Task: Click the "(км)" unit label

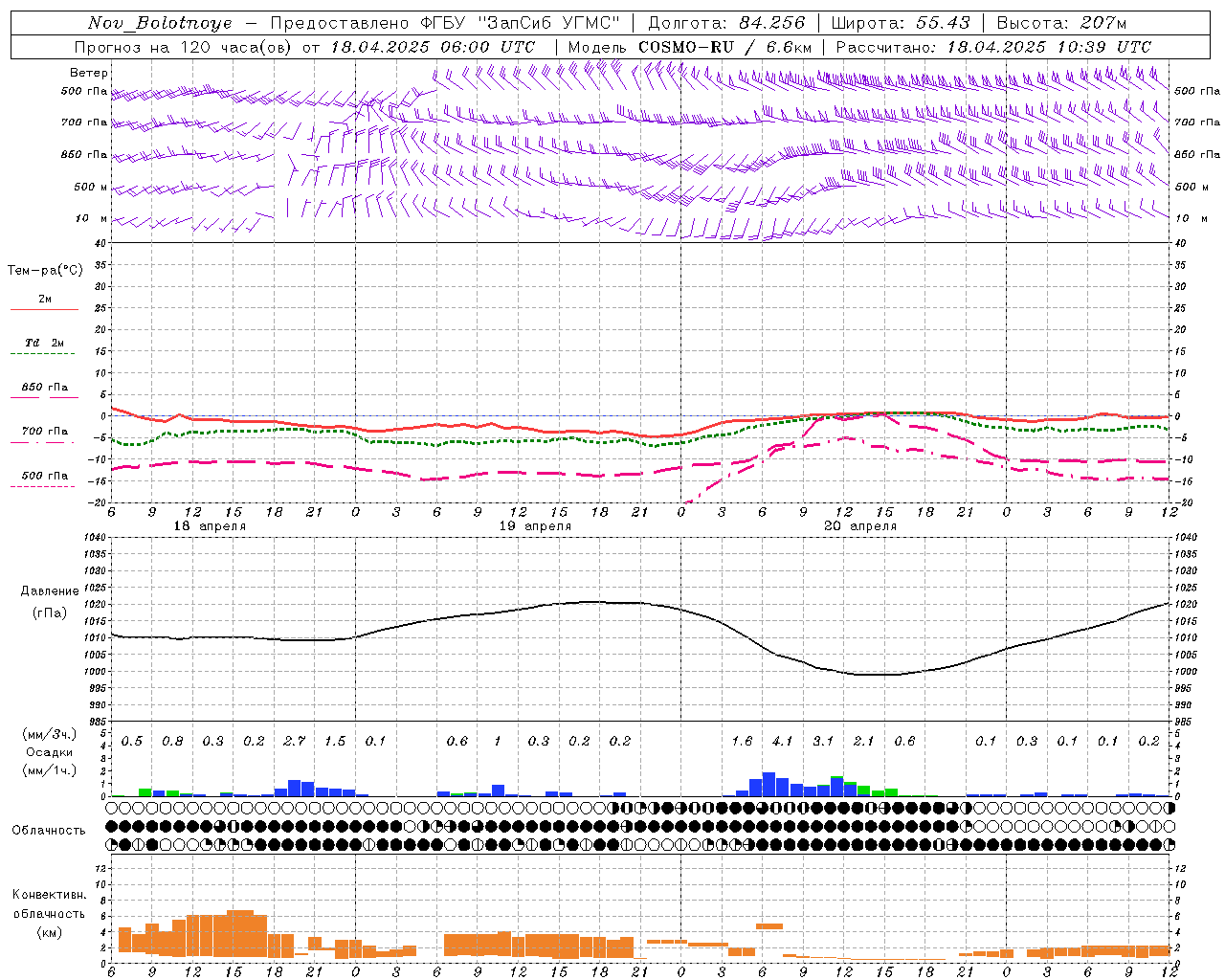Action: pyautogui.click(x=49, y=933)
